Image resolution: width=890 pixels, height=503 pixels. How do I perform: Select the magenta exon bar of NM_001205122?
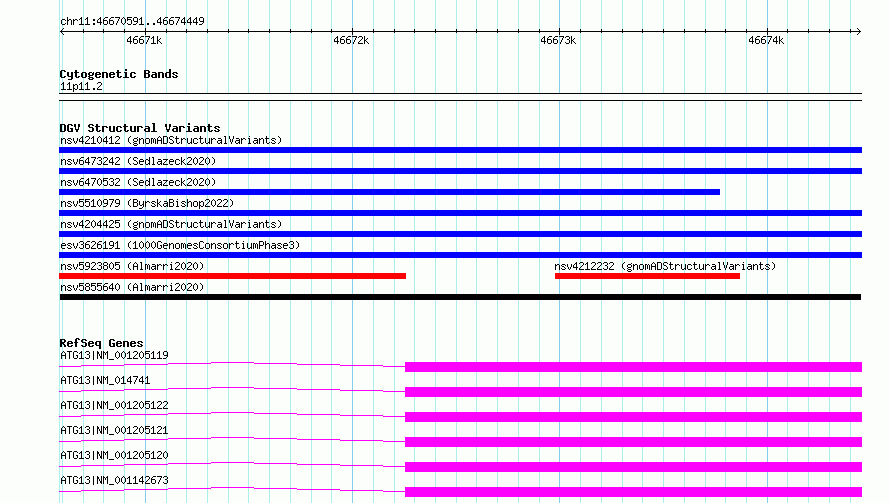click(633, 417)
